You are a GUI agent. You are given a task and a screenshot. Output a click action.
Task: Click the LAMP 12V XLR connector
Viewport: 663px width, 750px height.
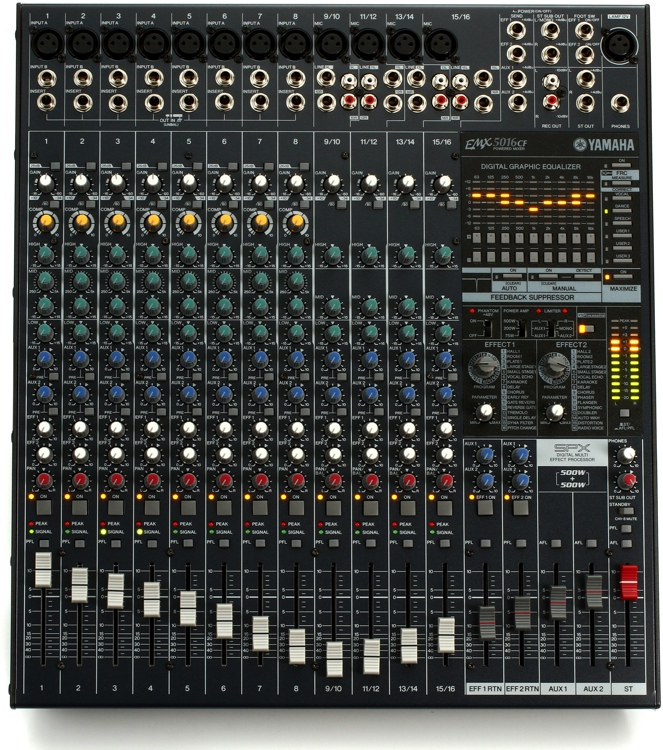(x=619, y=44)
